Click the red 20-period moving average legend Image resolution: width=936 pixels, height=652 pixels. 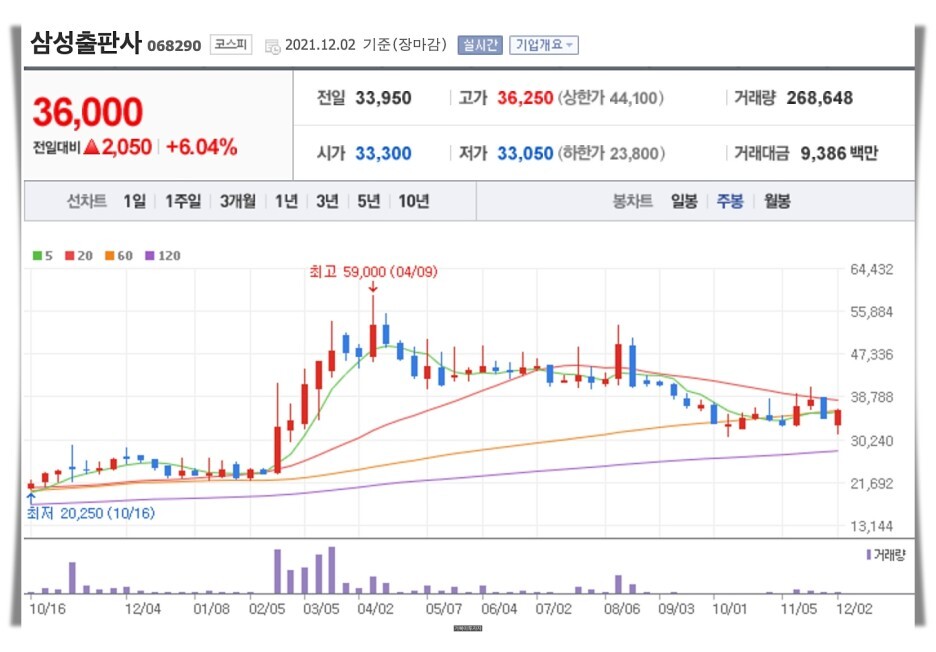79,256
